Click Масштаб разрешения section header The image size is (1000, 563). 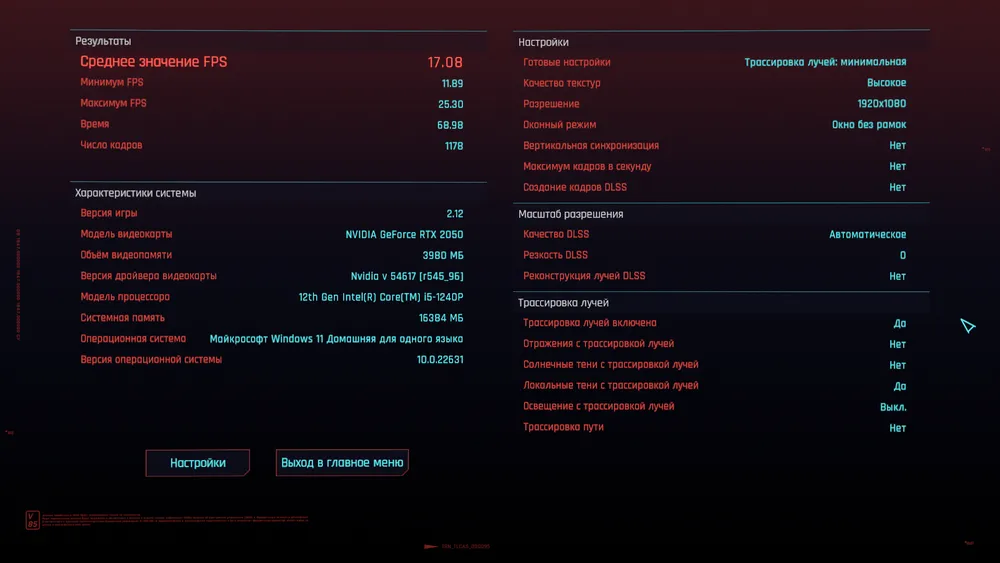tap(571, 214)
